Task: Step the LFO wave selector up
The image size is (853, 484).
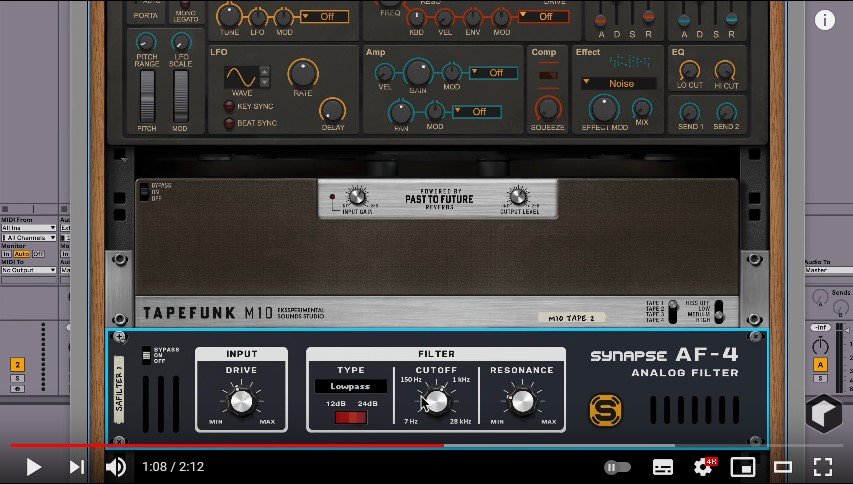Action: point(265,71)
